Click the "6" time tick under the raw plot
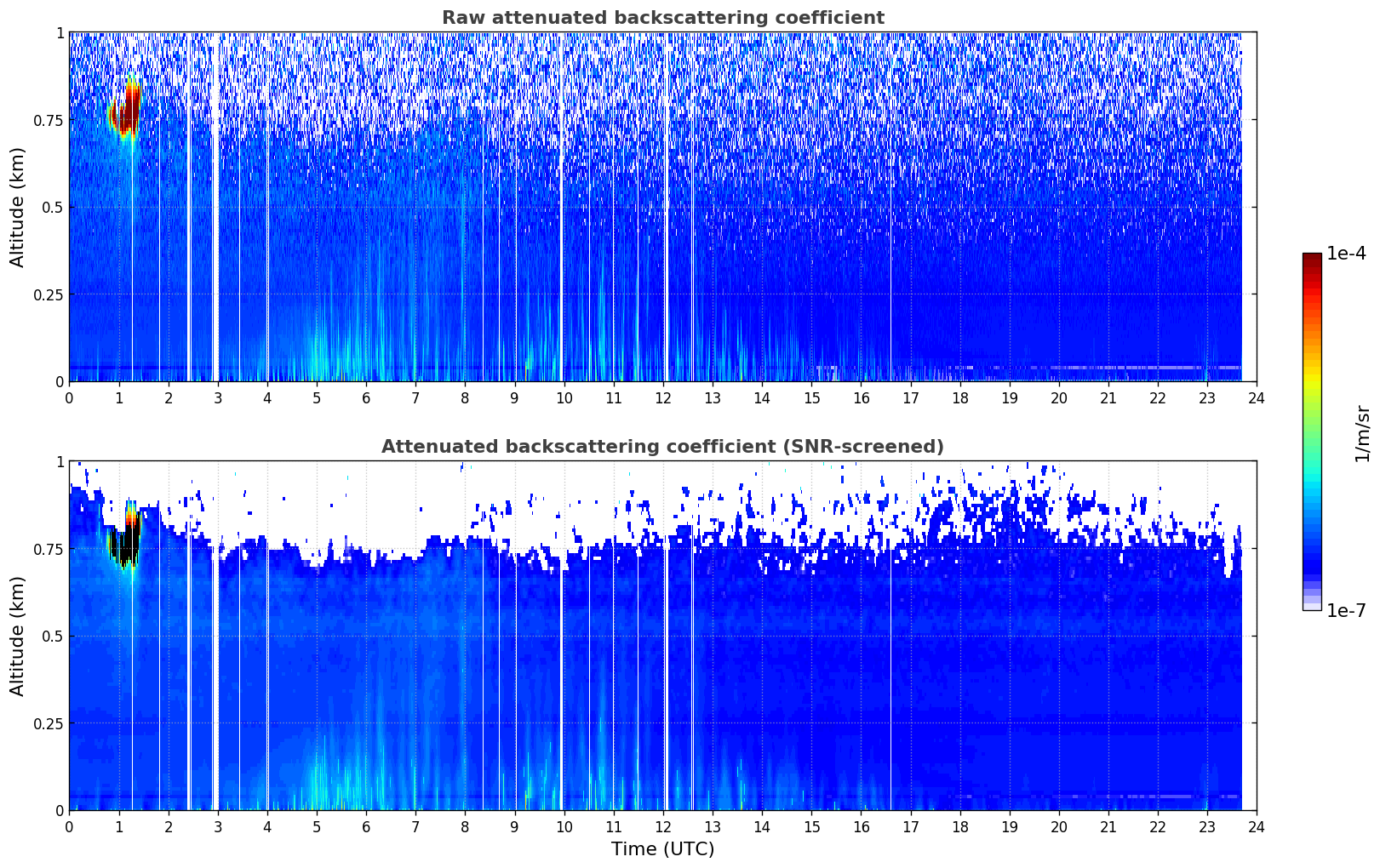The height and width of the screenshot is (868, 1380). (366, 397)
